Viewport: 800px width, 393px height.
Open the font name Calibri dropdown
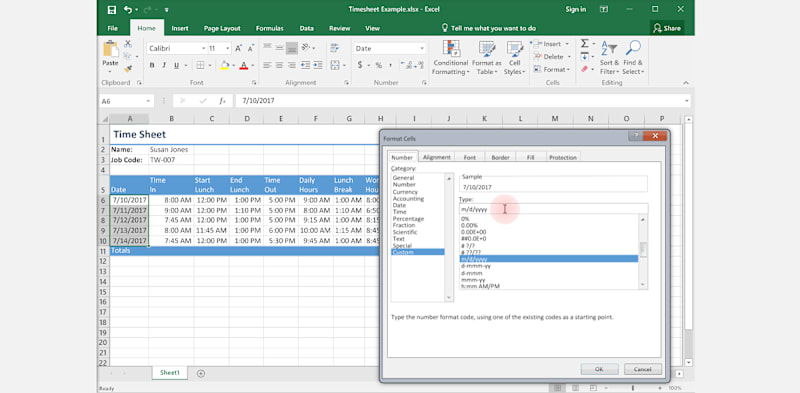(x=204, y=48)
